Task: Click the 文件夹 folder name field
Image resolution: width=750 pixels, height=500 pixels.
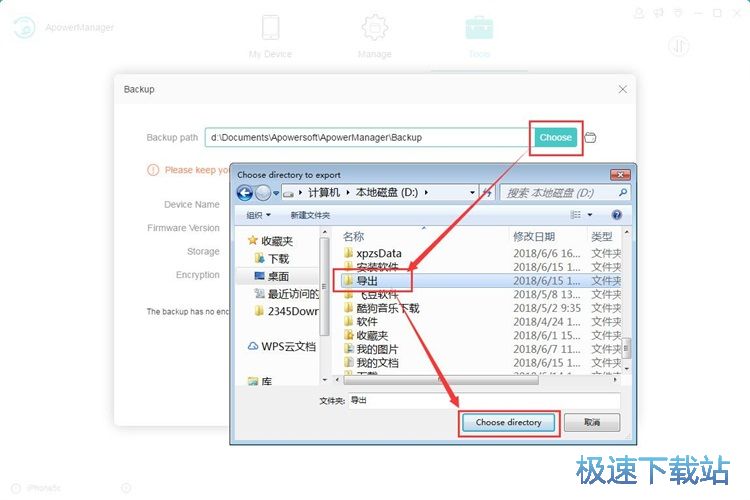Action: pos(484,400)
